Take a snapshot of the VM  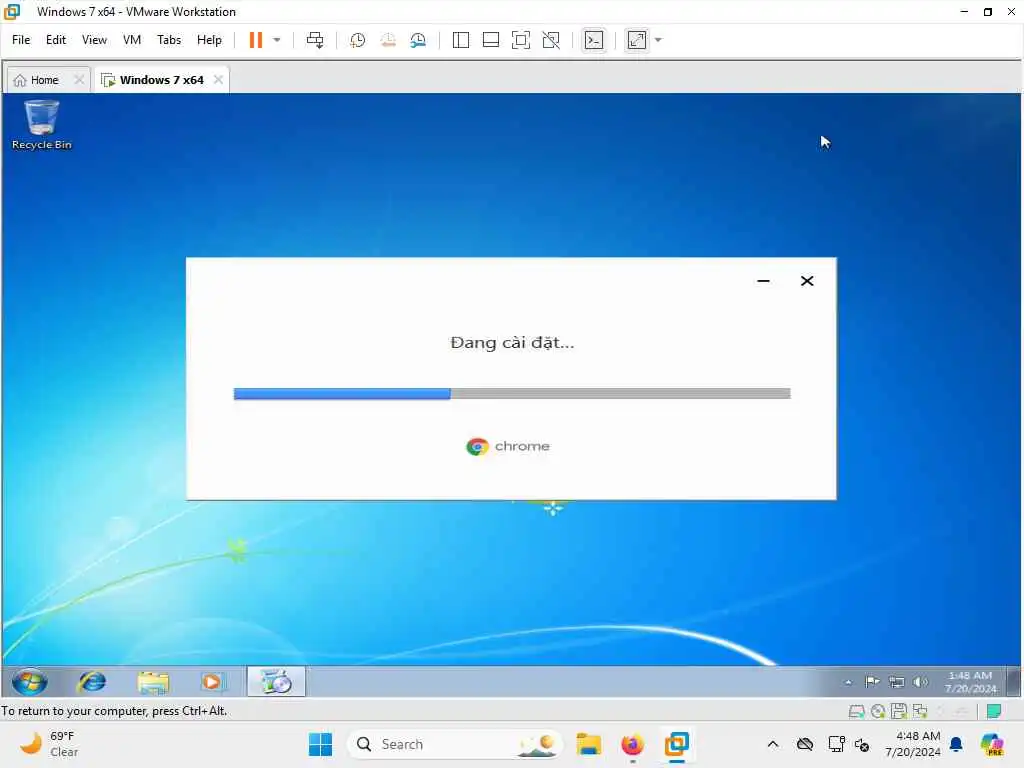(357, 40)
